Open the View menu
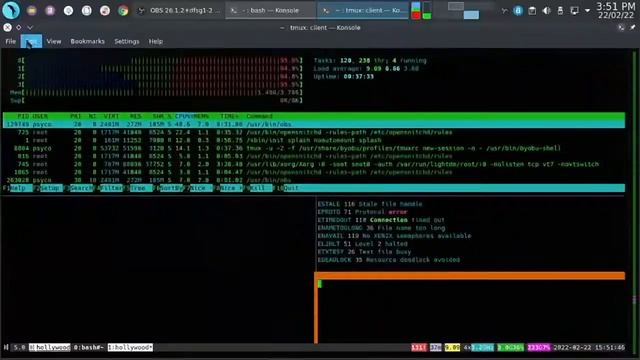640x360 pixels. coord(53,41)
